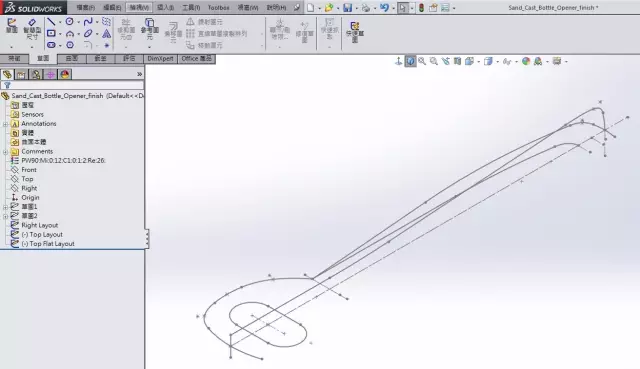Image resolution: width=640 pixels, height=369 pixels.
Task: Open the FeatureManager design tree tab
Action: click(7, 74)
